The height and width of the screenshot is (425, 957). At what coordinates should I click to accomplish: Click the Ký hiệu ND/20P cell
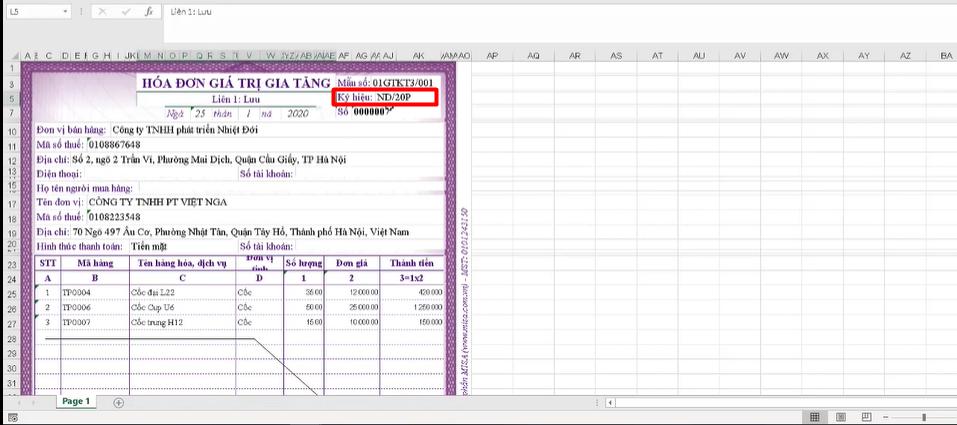tap(385, 97)
